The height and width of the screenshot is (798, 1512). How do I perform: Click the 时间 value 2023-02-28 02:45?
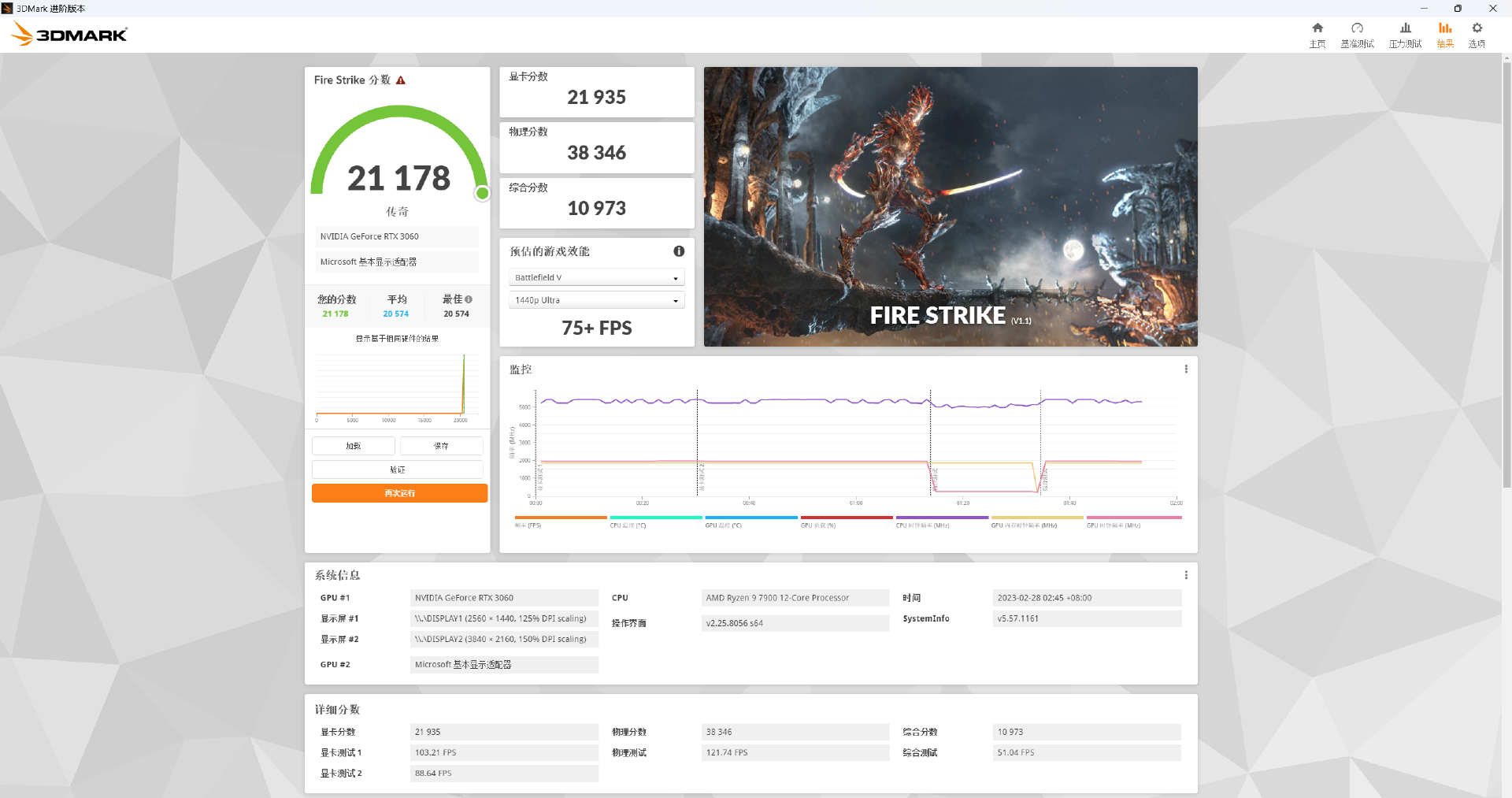point(1087,598)
